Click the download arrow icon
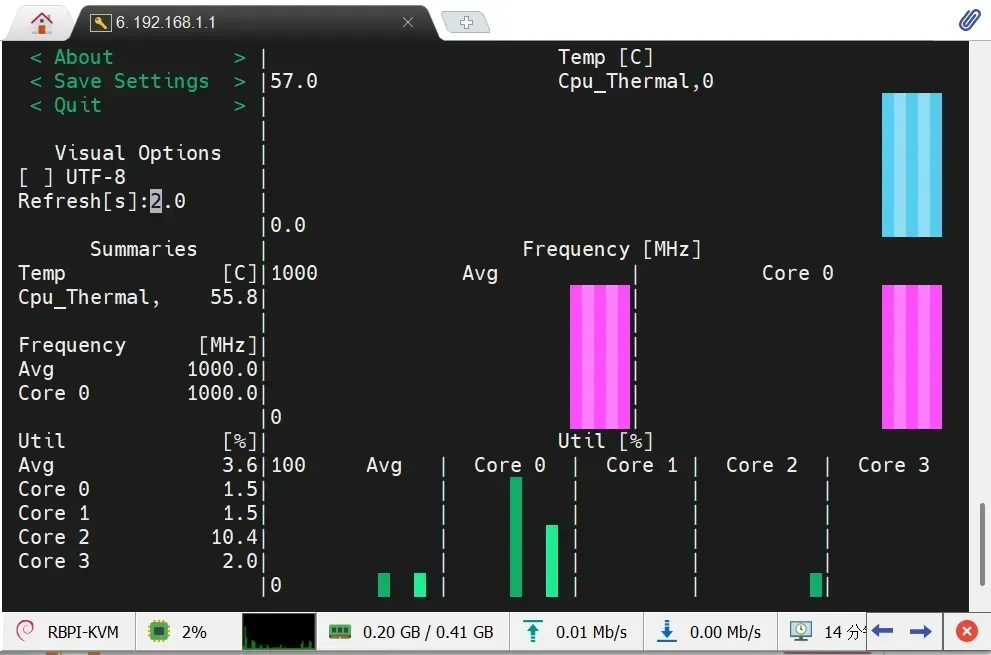The width and height of the screenshot is (991, 655). (667, 631)
